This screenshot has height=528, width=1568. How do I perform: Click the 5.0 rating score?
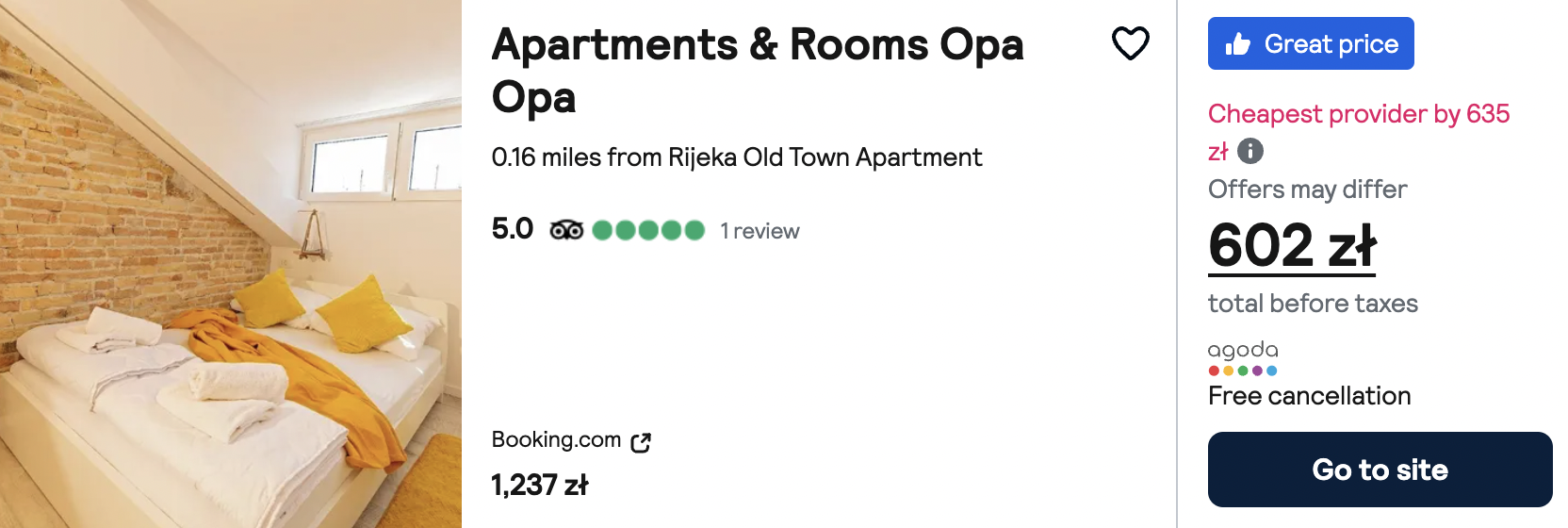click(x=513, y=229)
